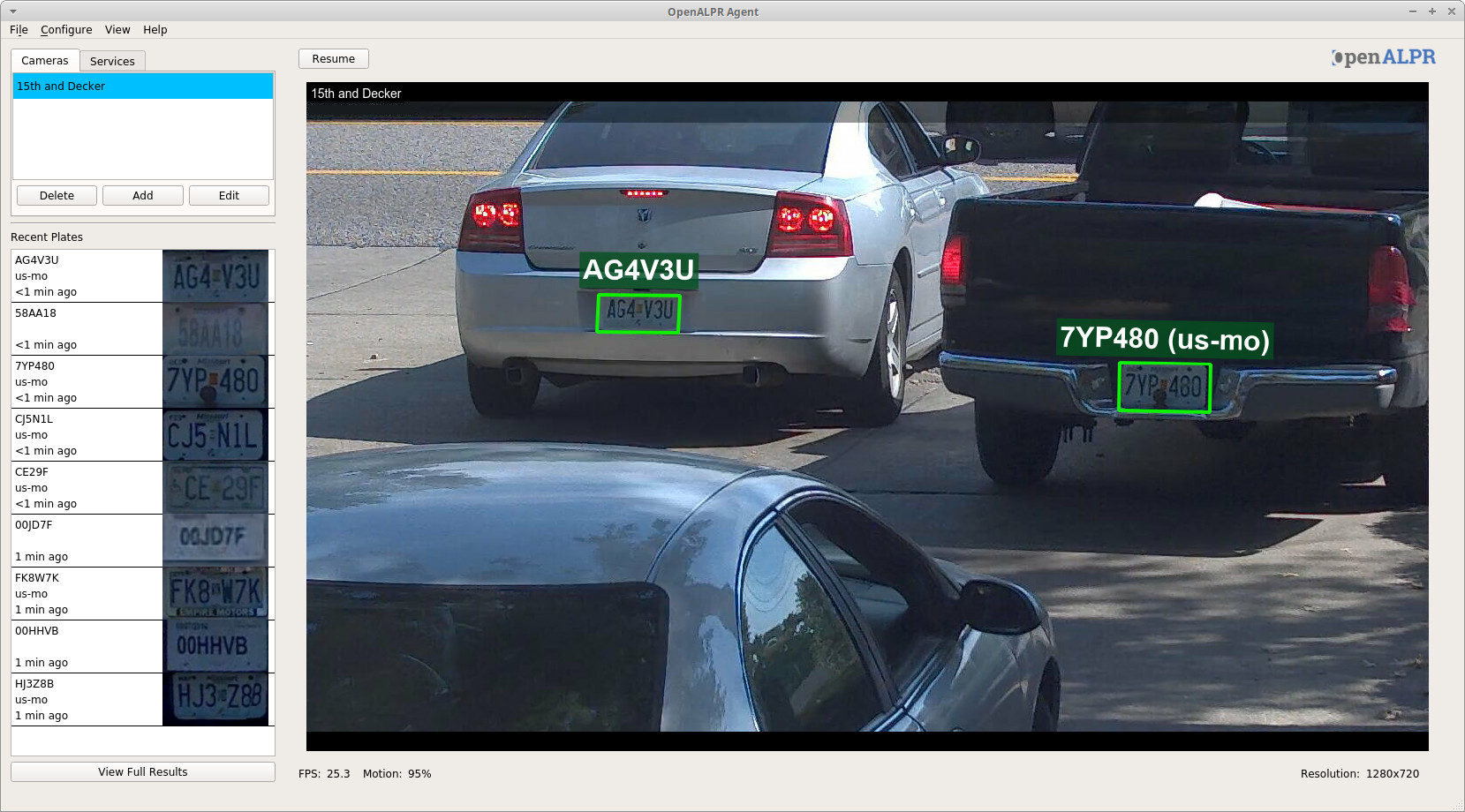Click the AG4V3U plate thumbnail

(x=215, y=275)
